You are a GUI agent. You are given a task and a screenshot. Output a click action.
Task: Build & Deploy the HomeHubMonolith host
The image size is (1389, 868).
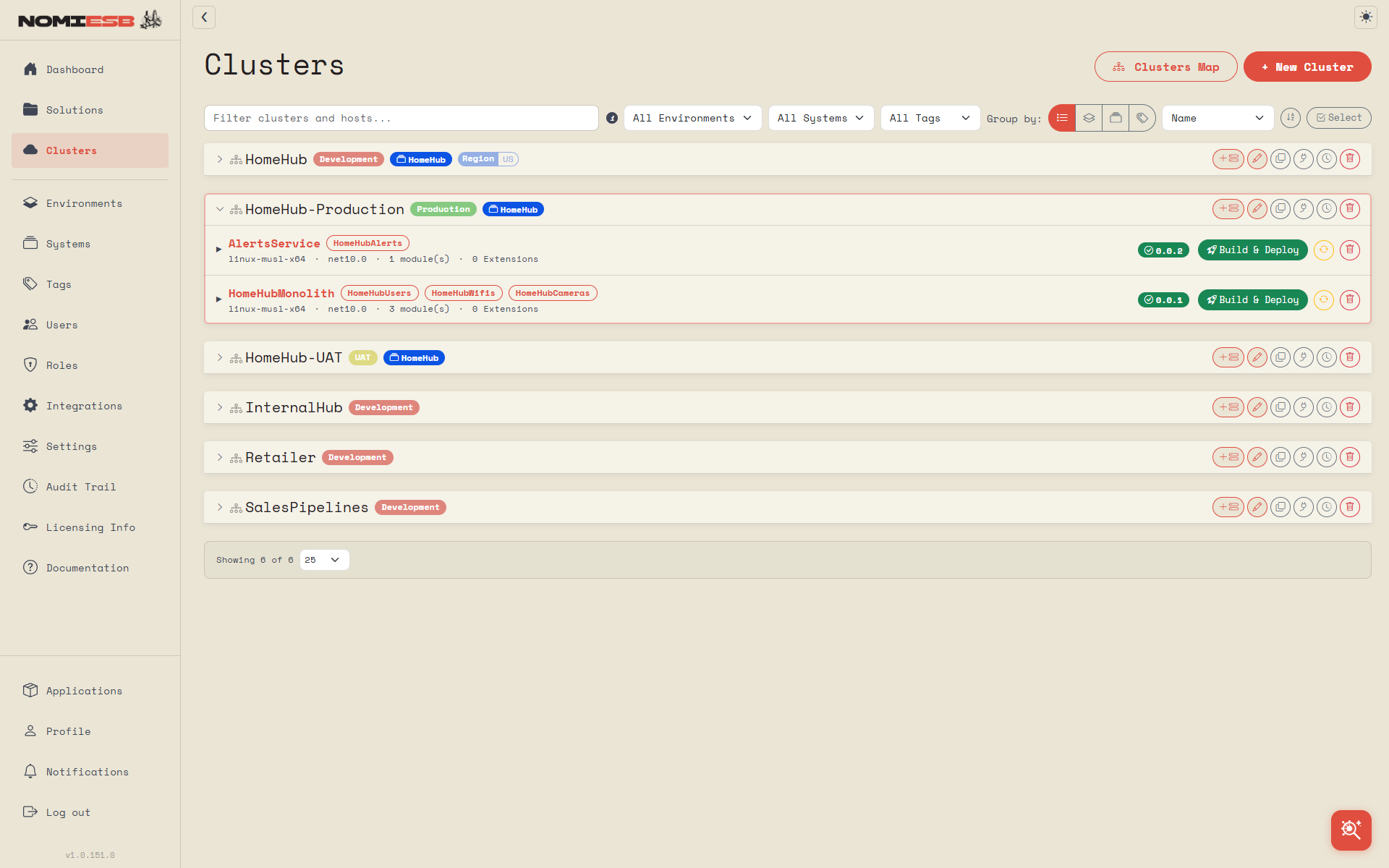[1252, 300]
